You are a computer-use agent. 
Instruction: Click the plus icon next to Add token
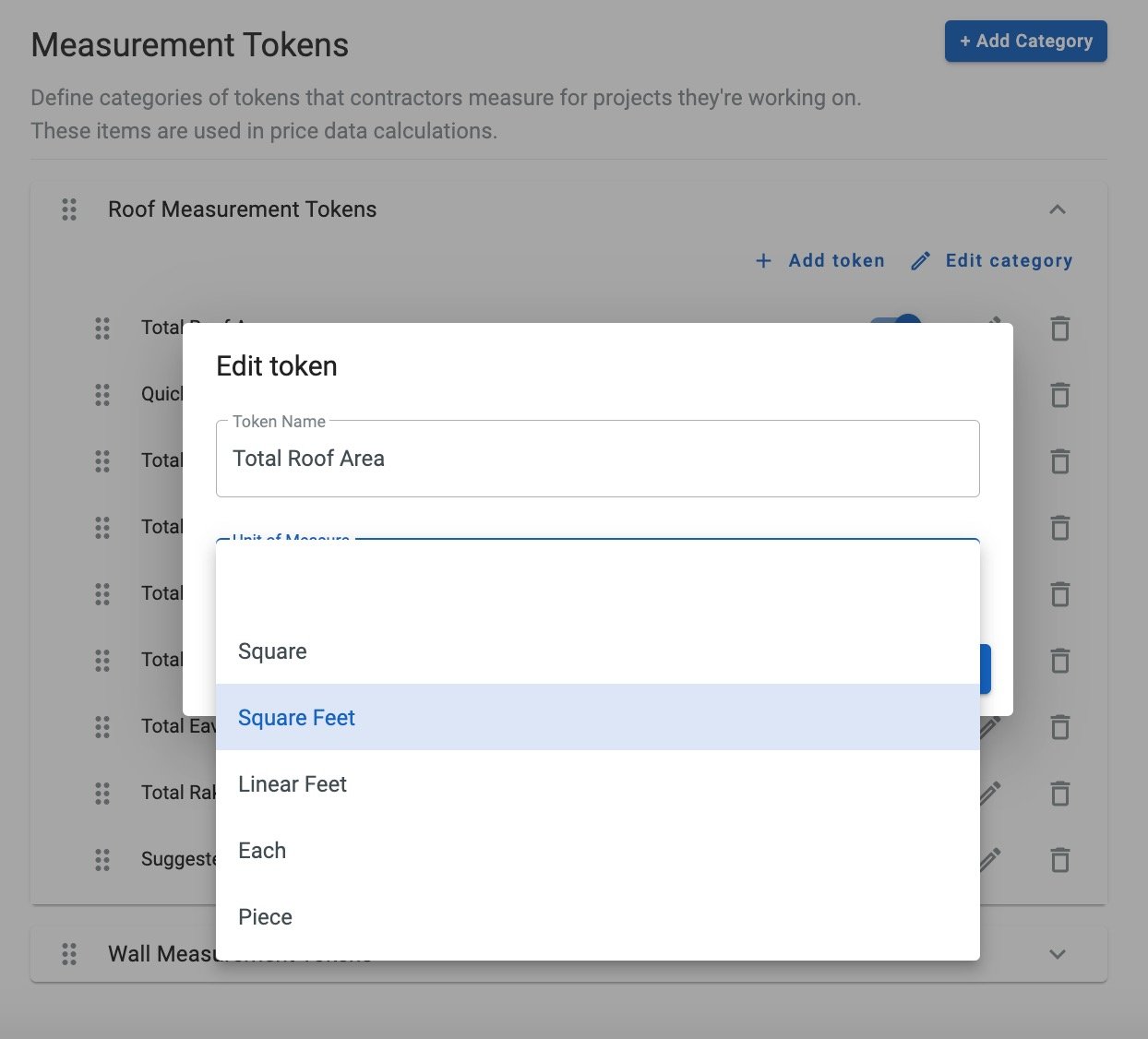[763, 260]
